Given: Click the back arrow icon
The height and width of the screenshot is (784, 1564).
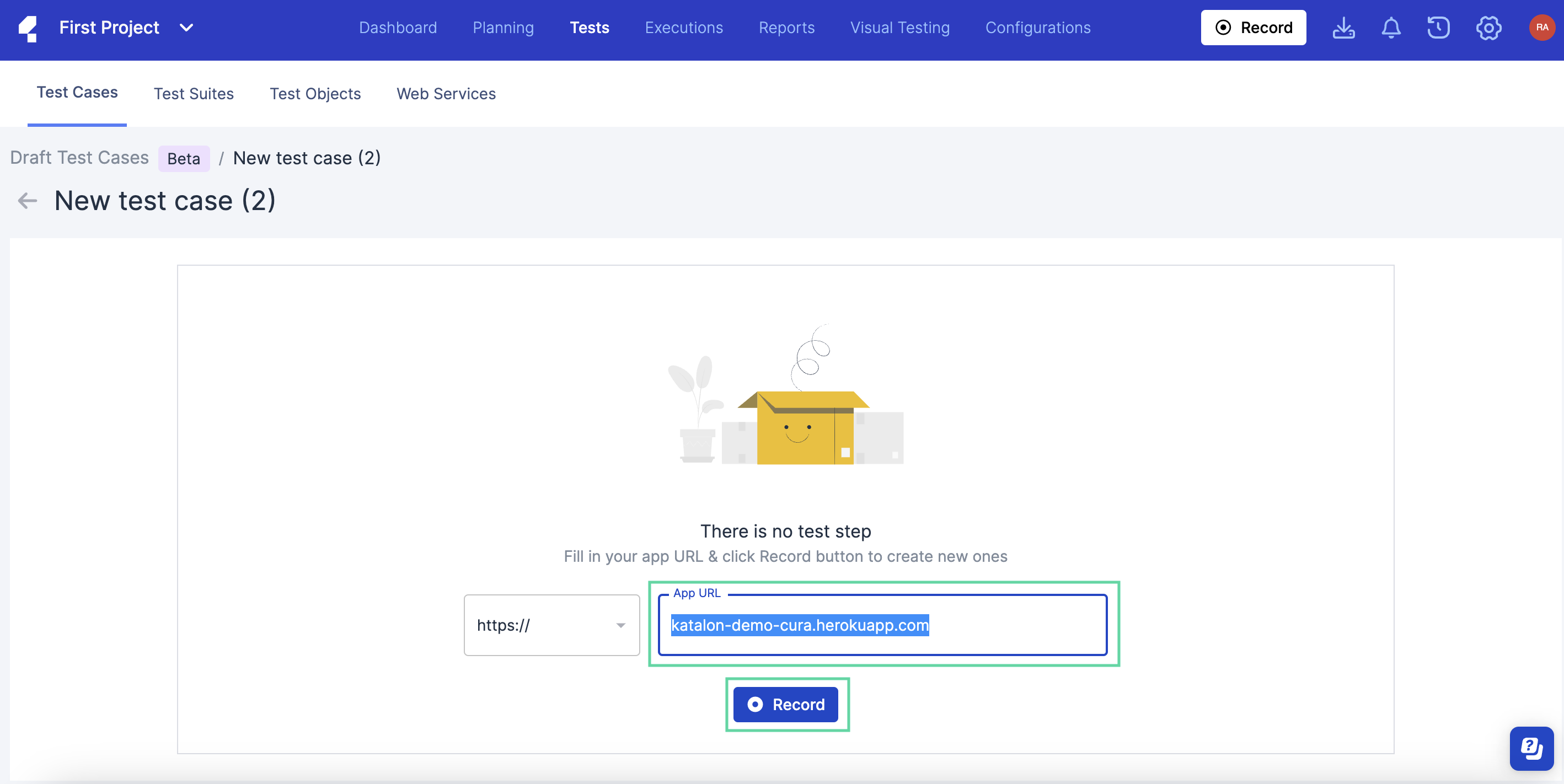Looking at the screenshot, I should 28,200.
